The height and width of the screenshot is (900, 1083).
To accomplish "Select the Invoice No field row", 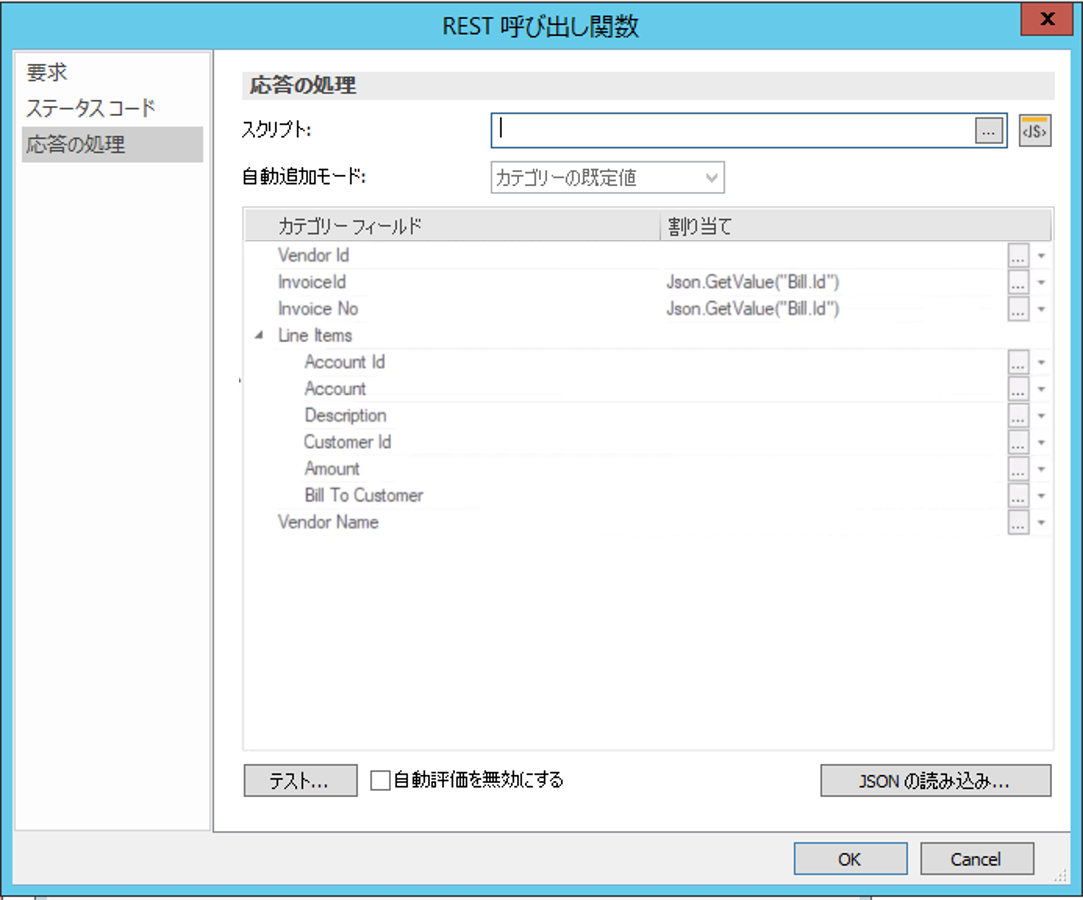I will tap(318, 309).
